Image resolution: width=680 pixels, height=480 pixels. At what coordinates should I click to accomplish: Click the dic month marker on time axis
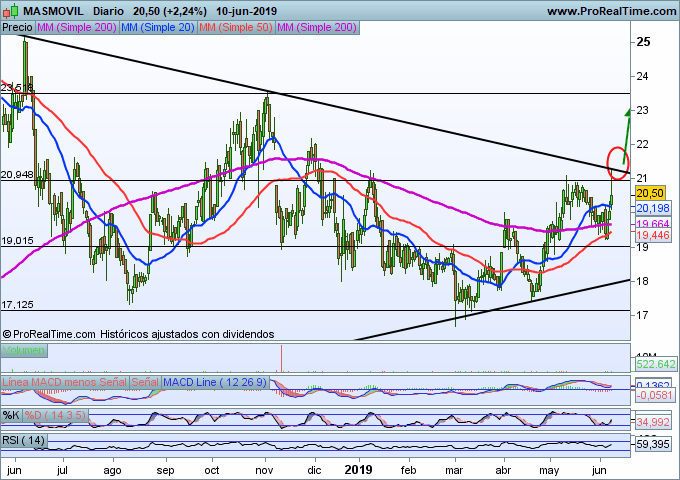[314, 470]
